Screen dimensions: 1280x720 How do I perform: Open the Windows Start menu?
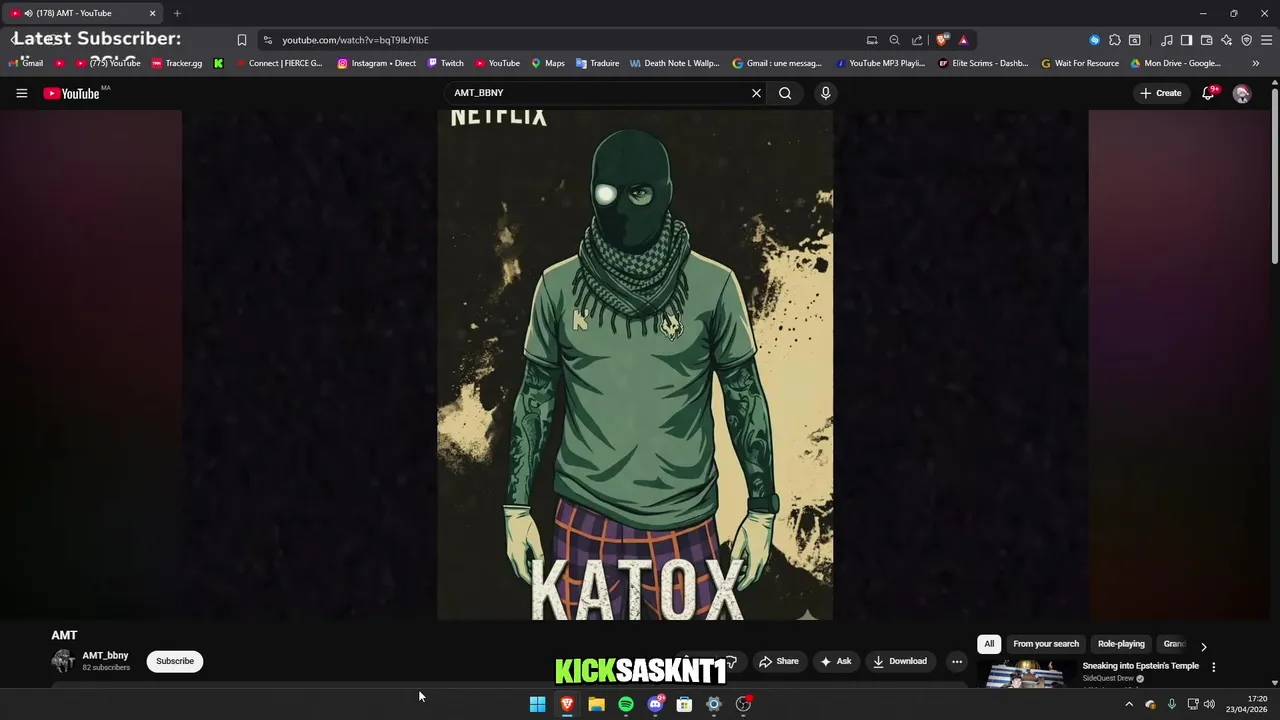pyautogui.click(x=537, y=704)
